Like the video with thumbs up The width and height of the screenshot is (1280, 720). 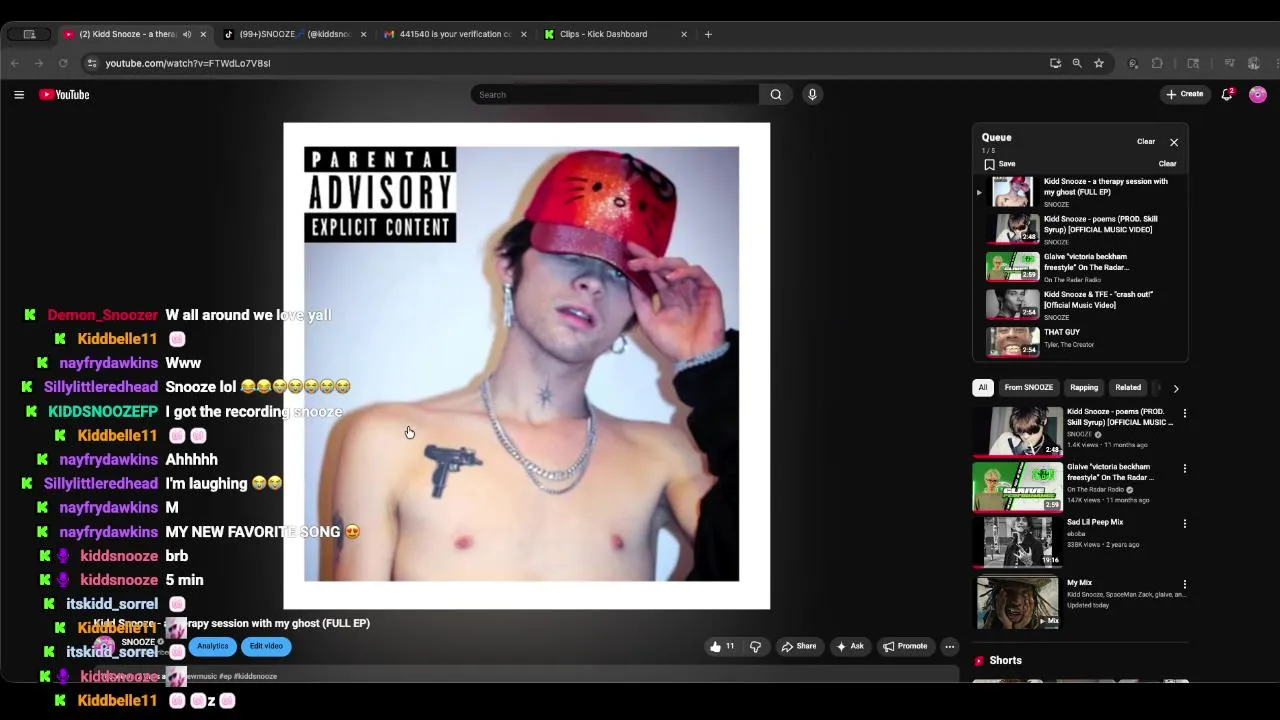point(722,646)
